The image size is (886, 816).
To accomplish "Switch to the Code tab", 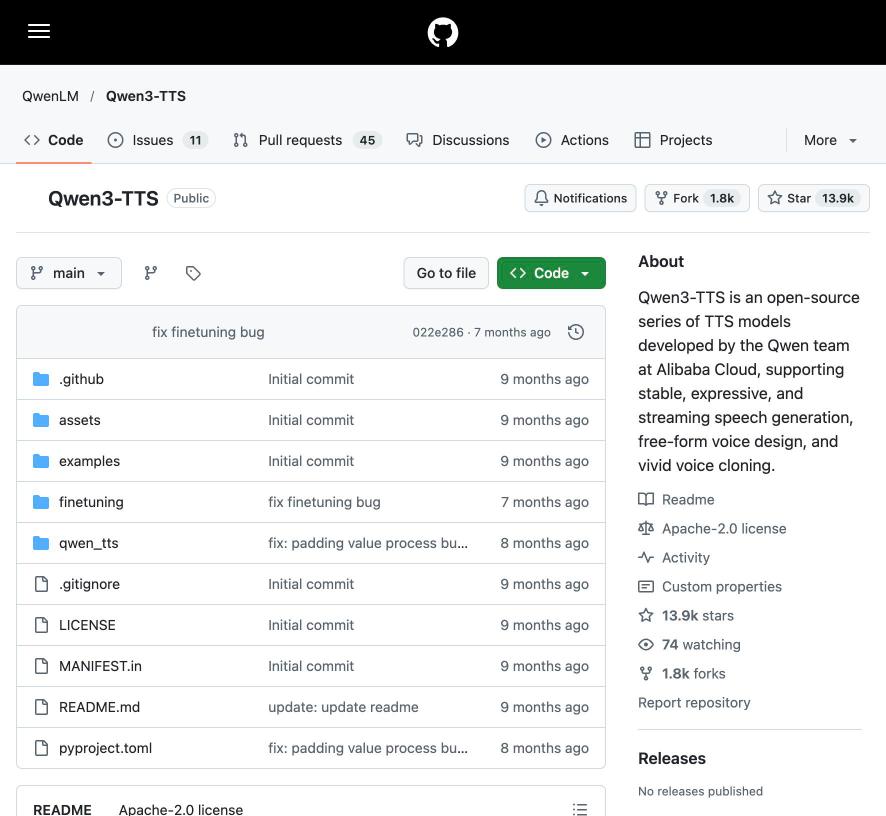I will tap(54, 140).
